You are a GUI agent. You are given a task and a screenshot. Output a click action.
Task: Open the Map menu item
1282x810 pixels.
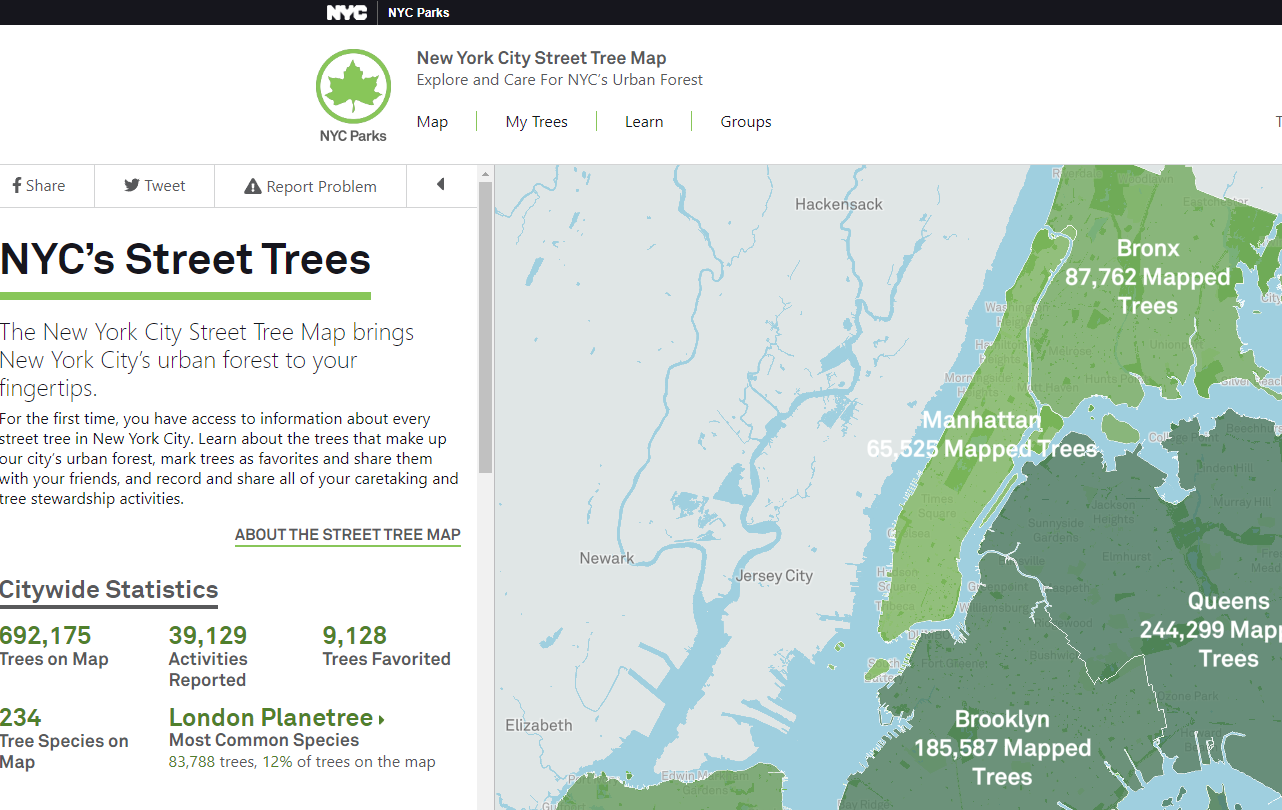click(x=432, y=122)
